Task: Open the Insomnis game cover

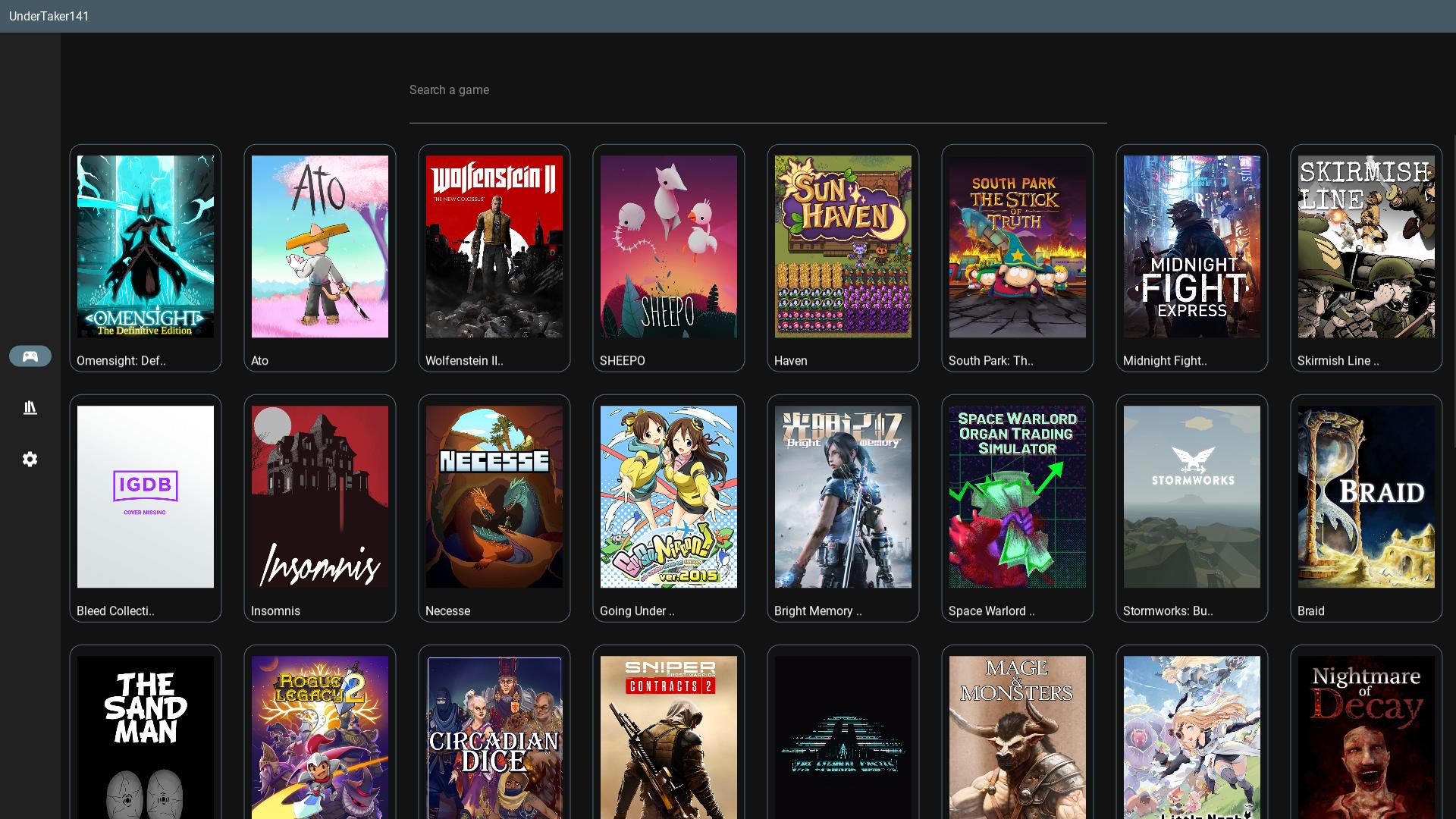Action: click(320, 497)
